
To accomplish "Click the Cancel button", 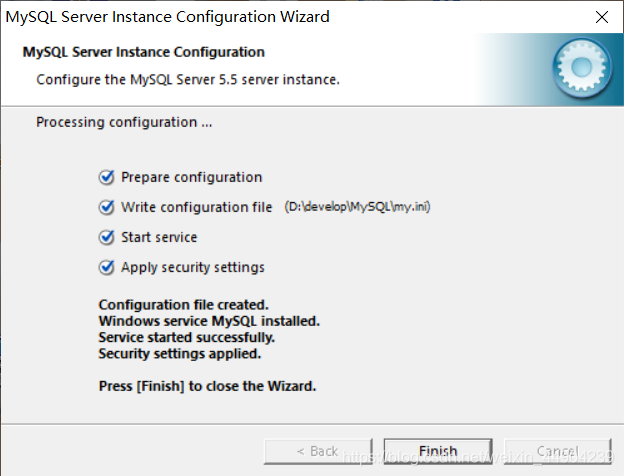I will [x=558, y=451].
